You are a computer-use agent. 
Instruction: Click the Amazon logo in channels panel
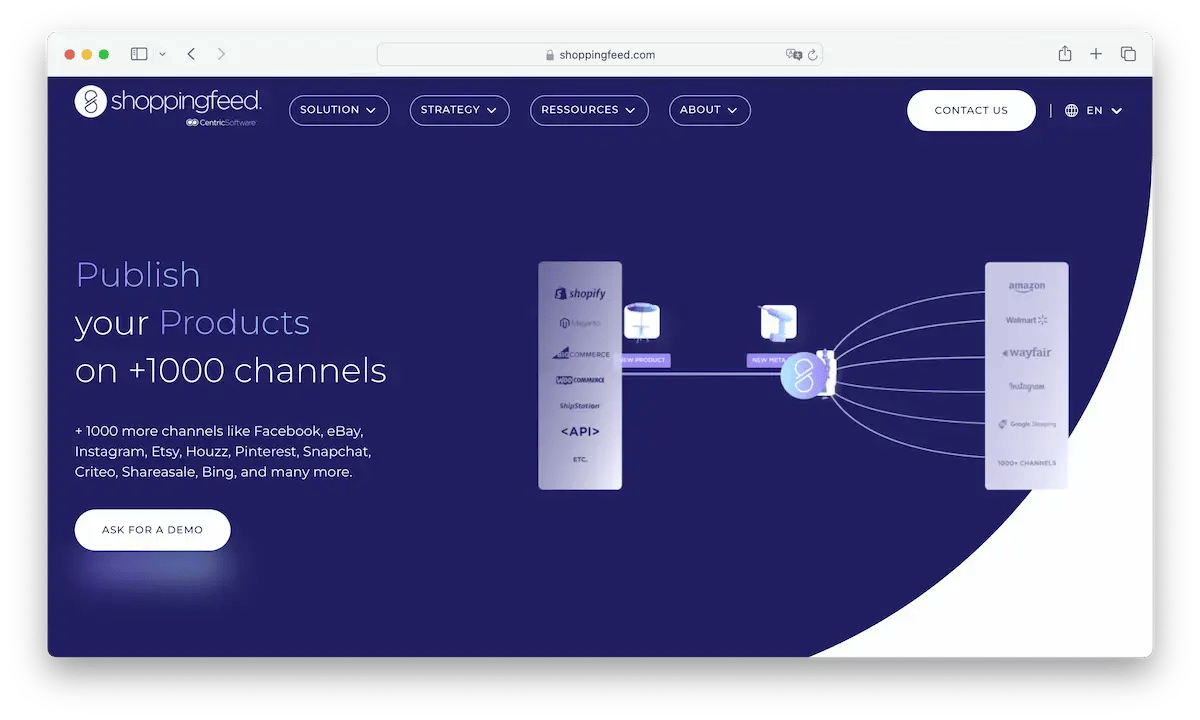click(x=1027, y=287)
